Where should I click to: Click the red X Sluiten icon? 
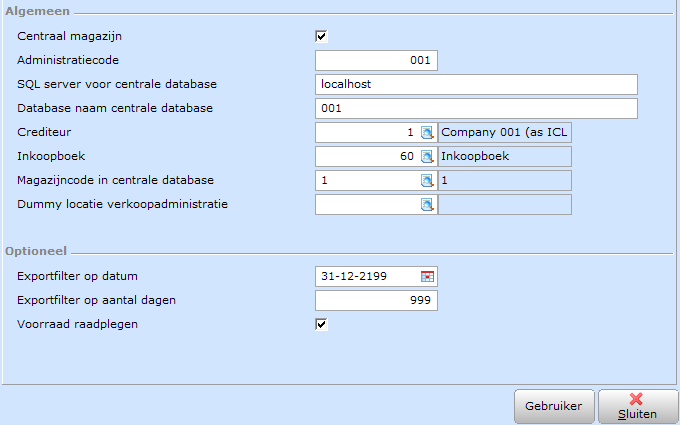636,399
